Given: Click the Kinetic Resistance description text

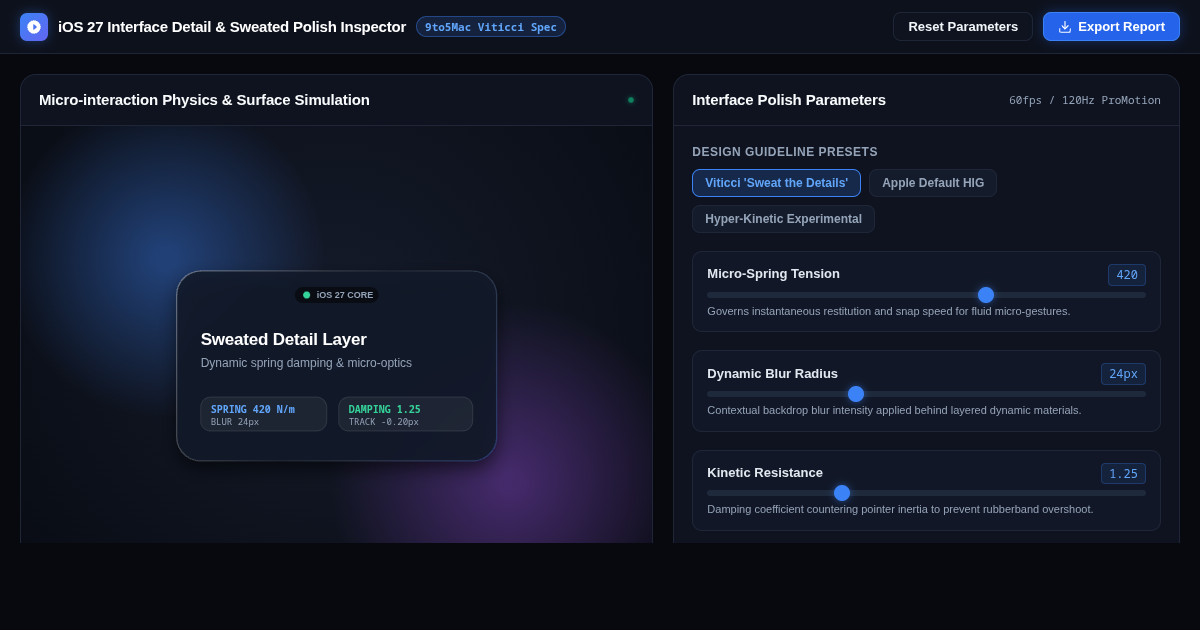Looking at the screenshot, I should click(x=900, y=509).
